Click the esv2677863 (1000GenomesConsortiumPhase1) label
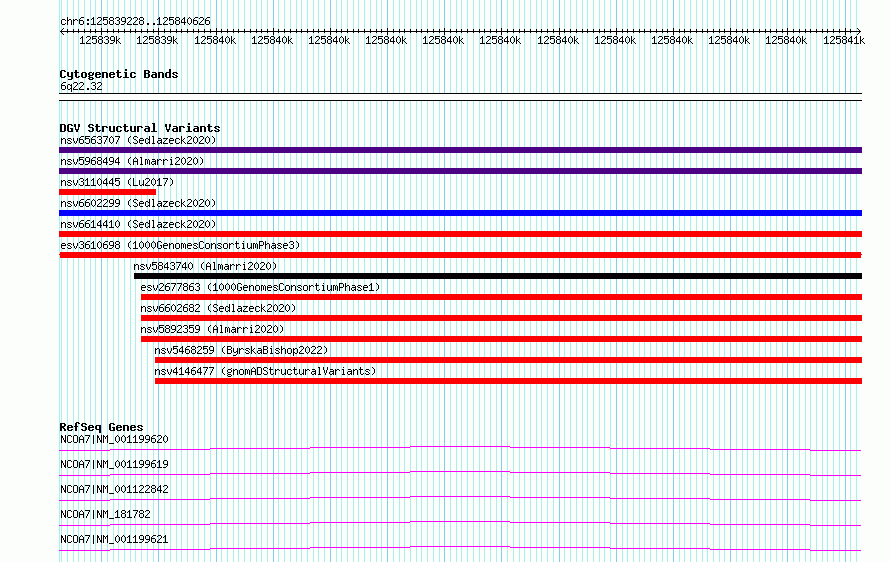This screenshot has height=562, width=890. (x=260, y=287)
